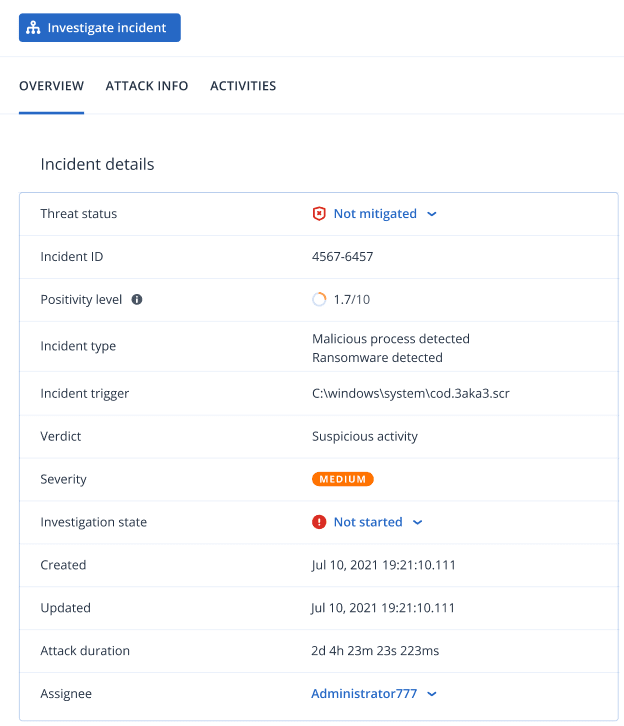Select the Overview tab
The image size is (624, 726).
click(x=51, y=86)
